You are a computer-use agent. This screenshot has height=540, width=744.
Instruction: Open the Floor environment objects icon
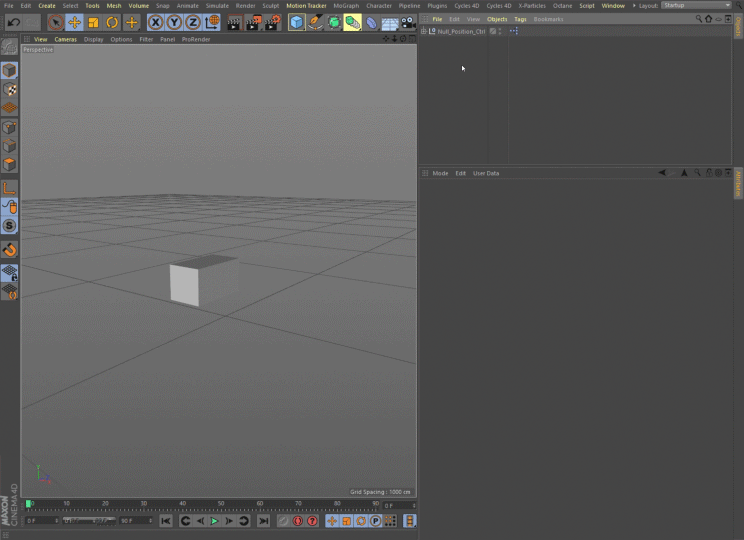(390, 23)
